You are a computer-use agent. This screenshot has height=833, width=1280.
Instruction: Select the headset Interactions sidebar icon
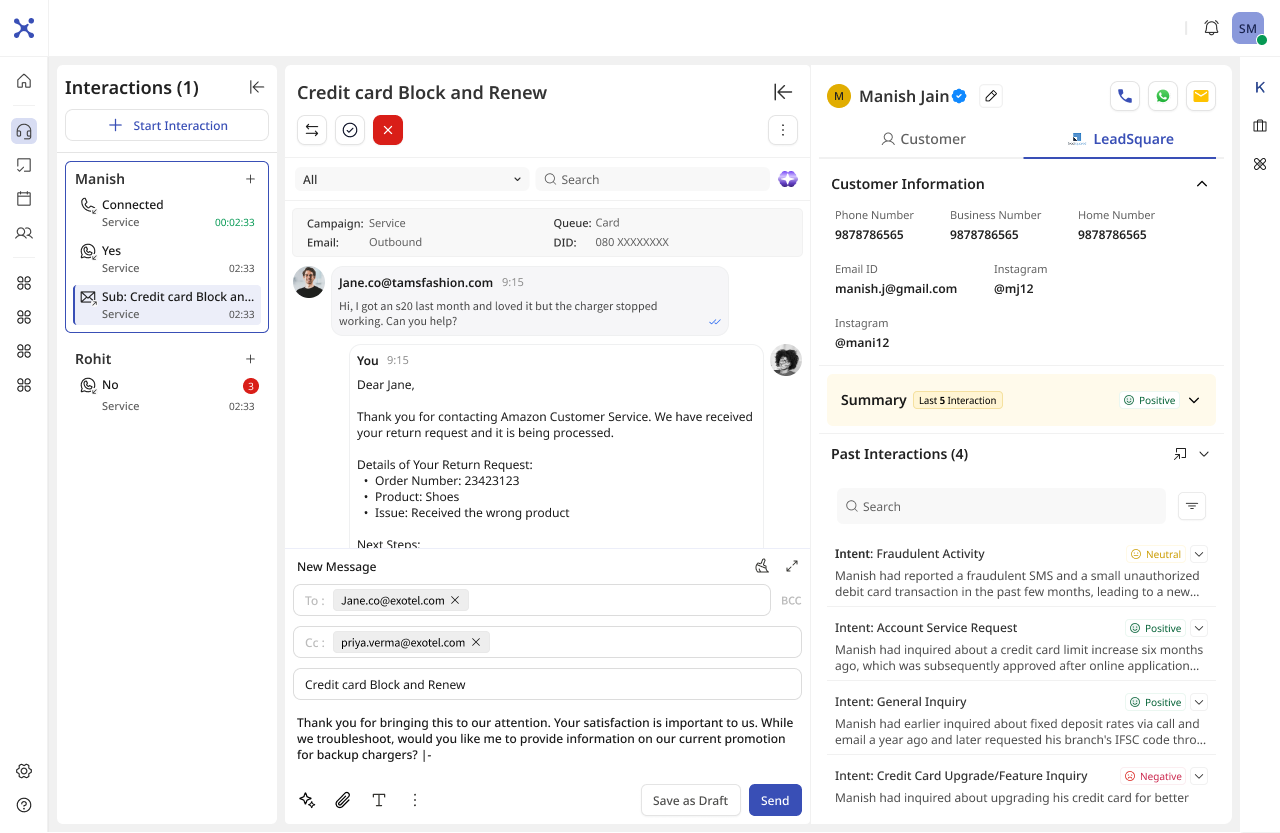24,131
